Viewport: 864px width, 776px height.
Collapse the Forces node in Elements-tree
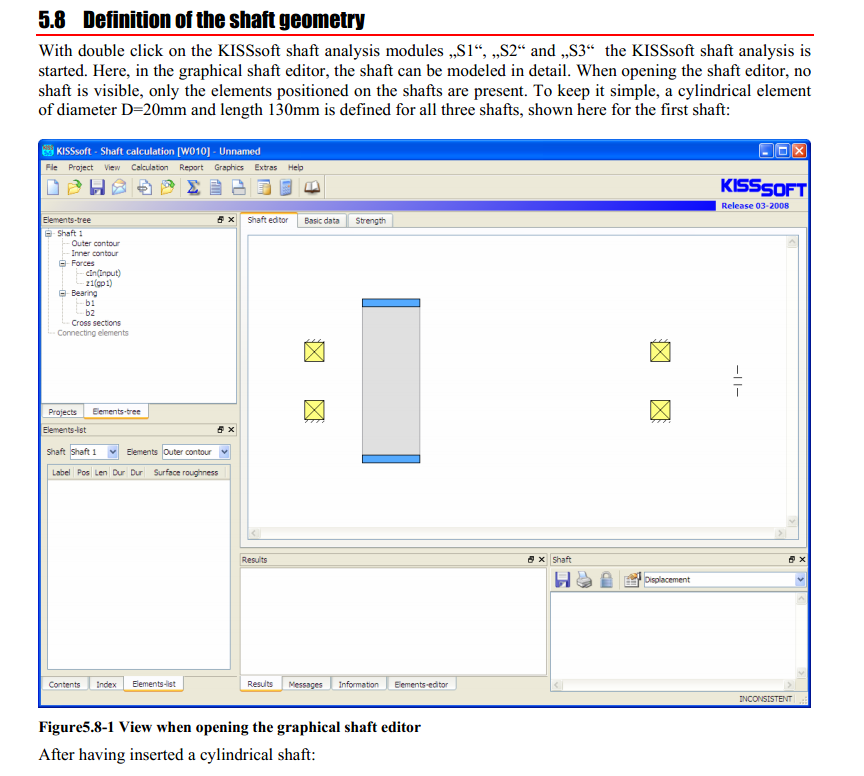[62, 263]
